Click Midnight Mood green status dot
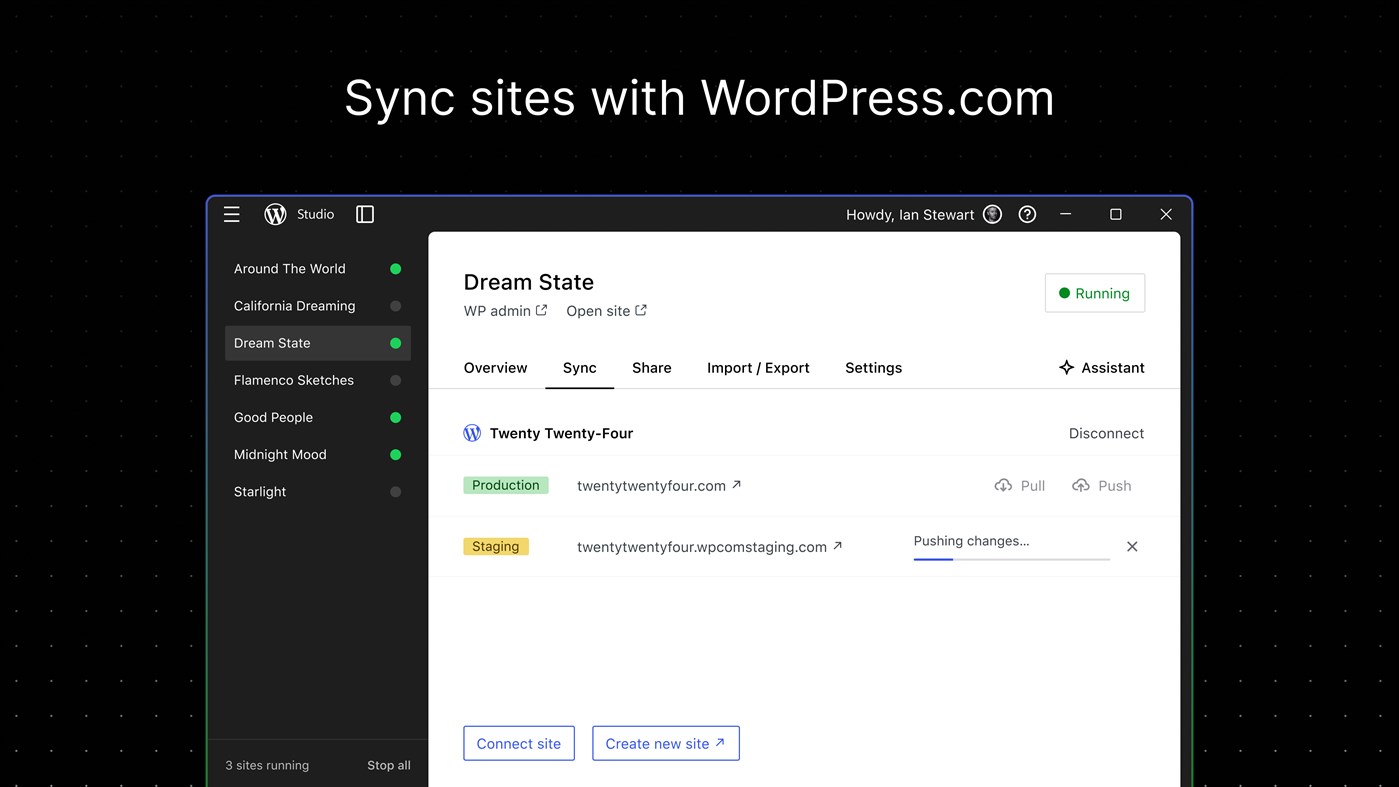Screen dimensions: 1399x787 pos(395,454)
